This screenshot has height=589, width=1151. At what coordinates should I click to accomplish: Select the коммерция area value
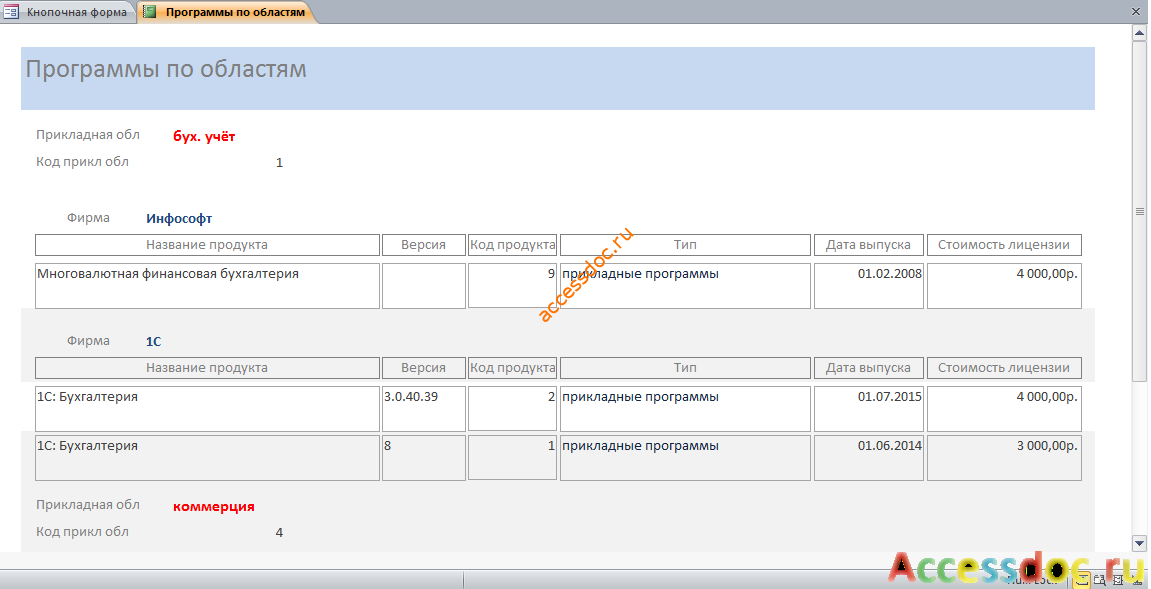pos(214,506)
